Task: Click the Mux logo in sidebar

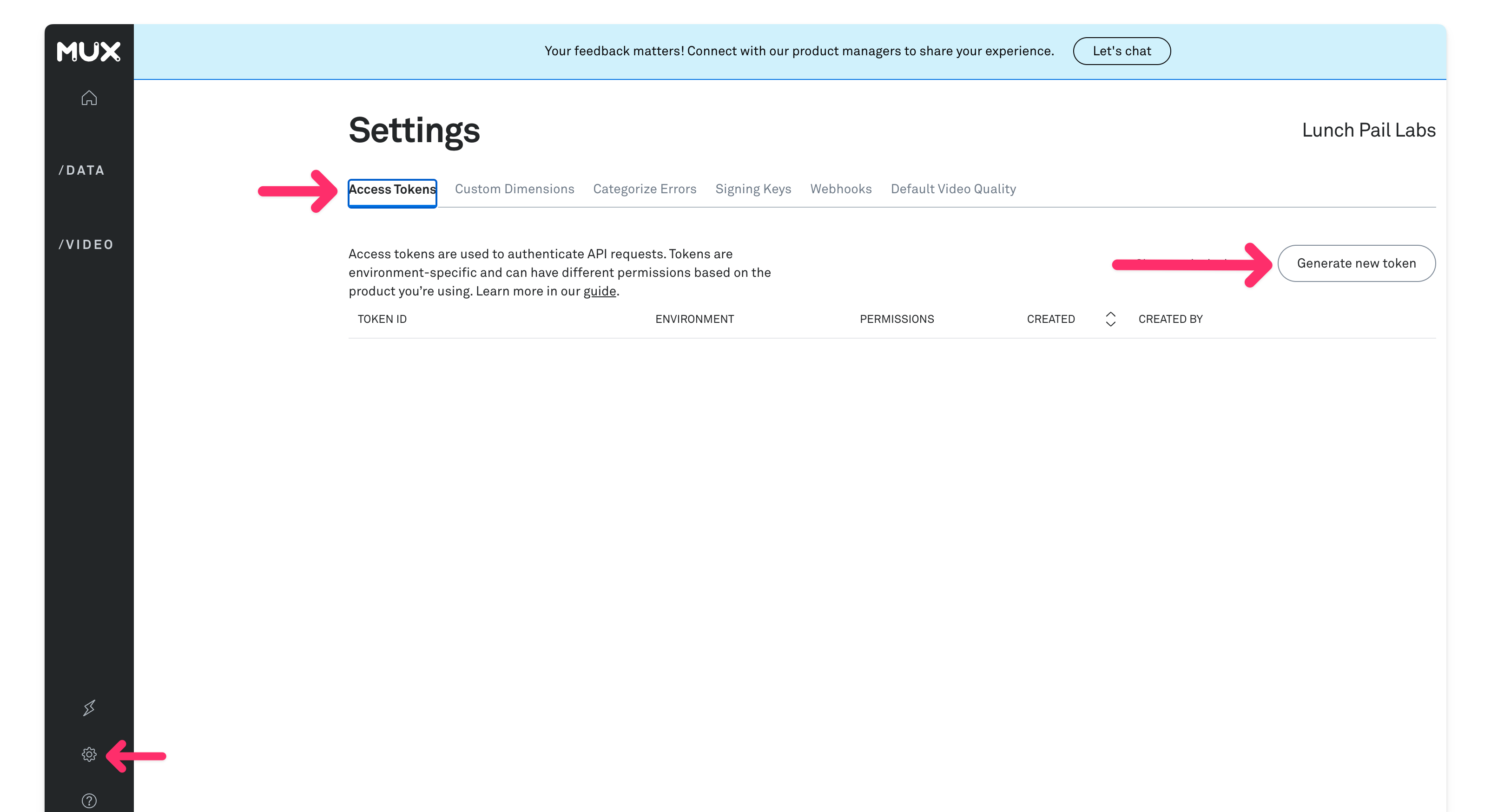Action: click(89, 52)
